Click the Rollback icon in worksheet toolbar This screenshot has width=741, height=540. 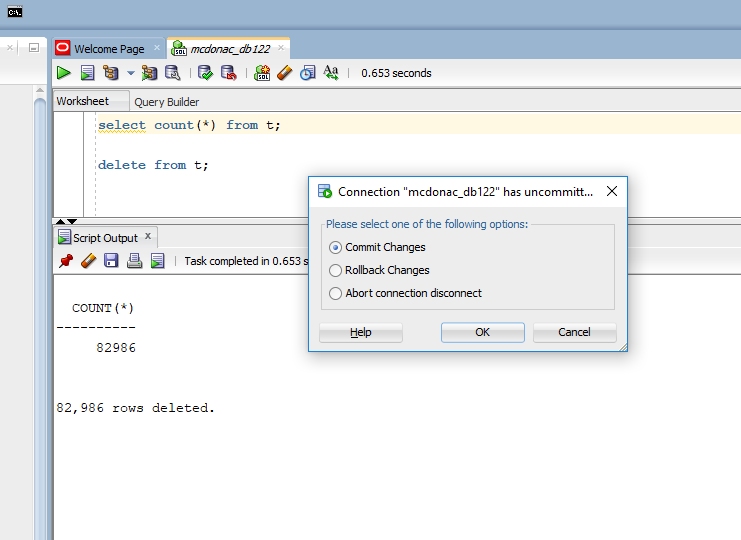click(x=229, y=73)
